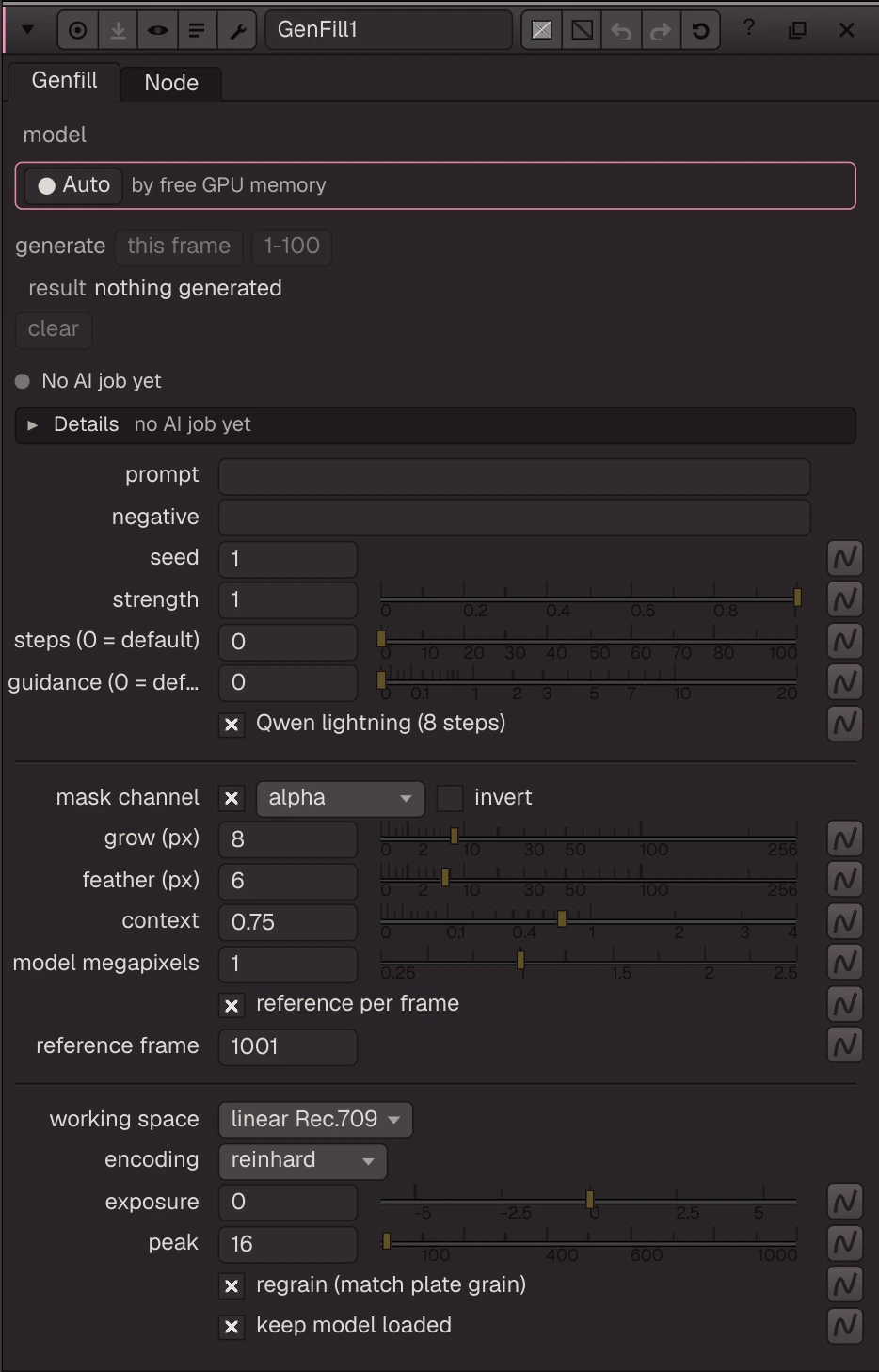Click the reference frame field 1001
Image resolution: width=879 pixels, height=1372 pixels.
coord(288,1046)
